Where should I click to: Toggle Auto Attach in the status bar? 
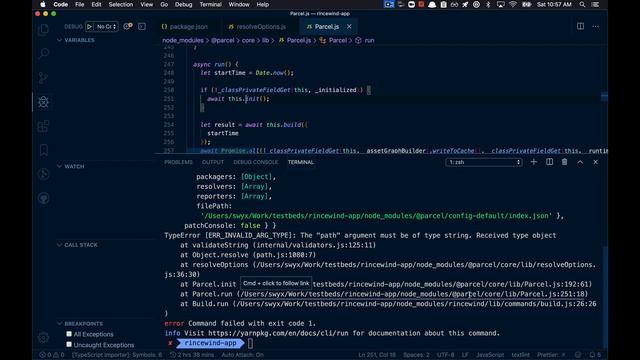coord(242,355)
